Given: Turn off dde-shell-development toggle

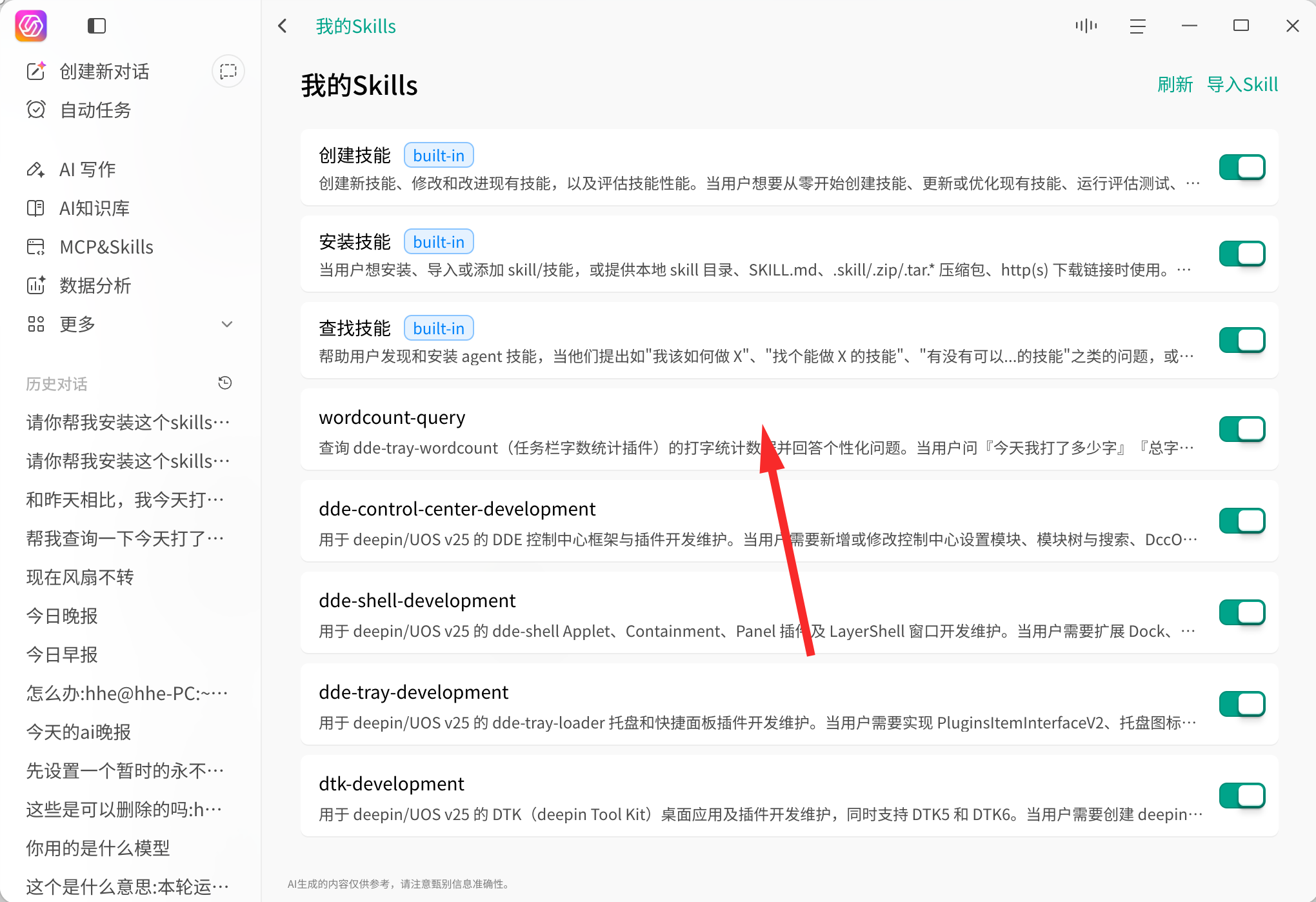Looking at the screenshot, I should (x=1242, y=613).
